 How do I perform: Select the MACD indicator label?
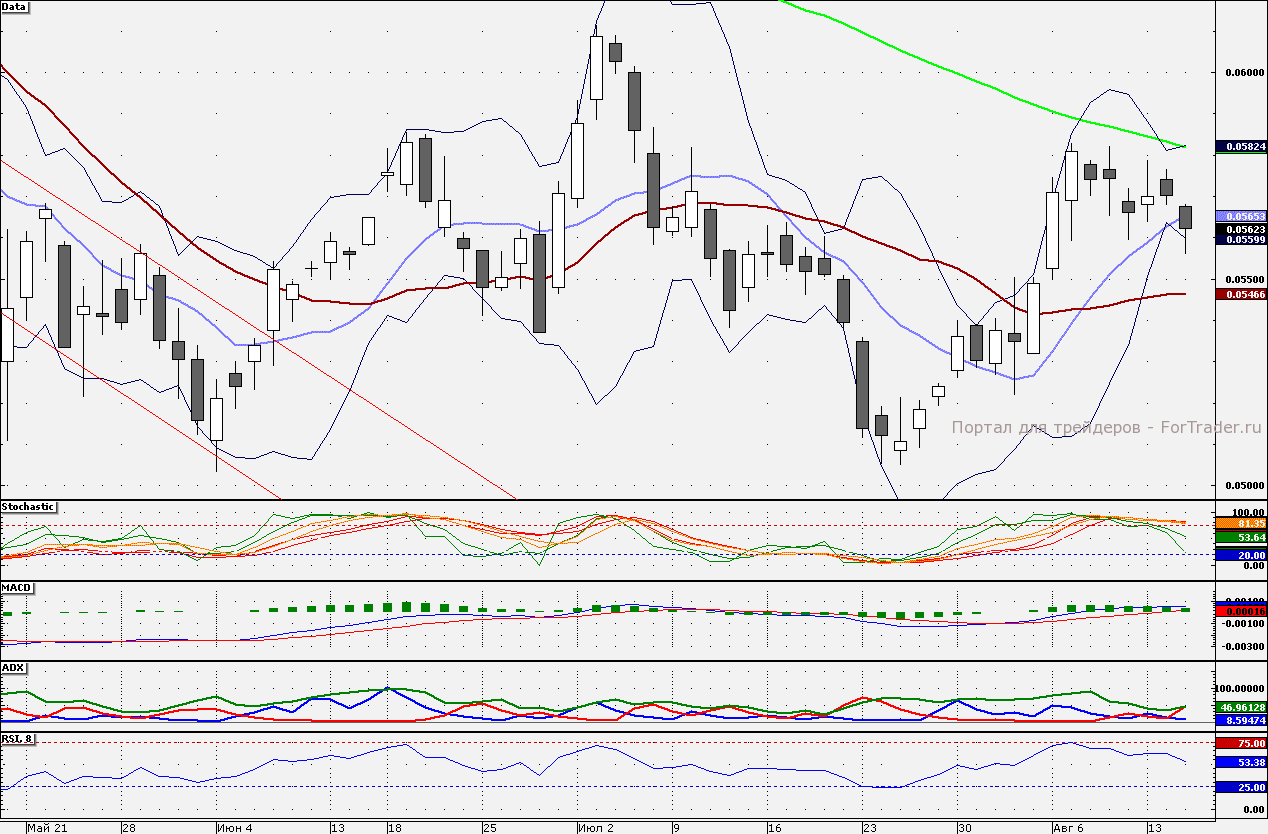[x=16, y=587]
